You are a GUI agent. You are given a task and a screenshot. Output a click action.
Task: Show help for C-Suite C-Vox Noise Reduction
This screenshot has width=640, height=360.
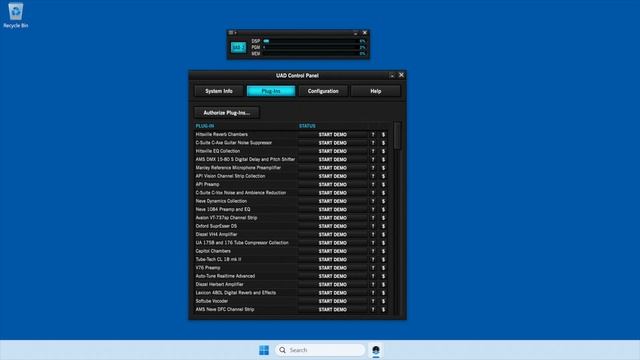[373, 193]
